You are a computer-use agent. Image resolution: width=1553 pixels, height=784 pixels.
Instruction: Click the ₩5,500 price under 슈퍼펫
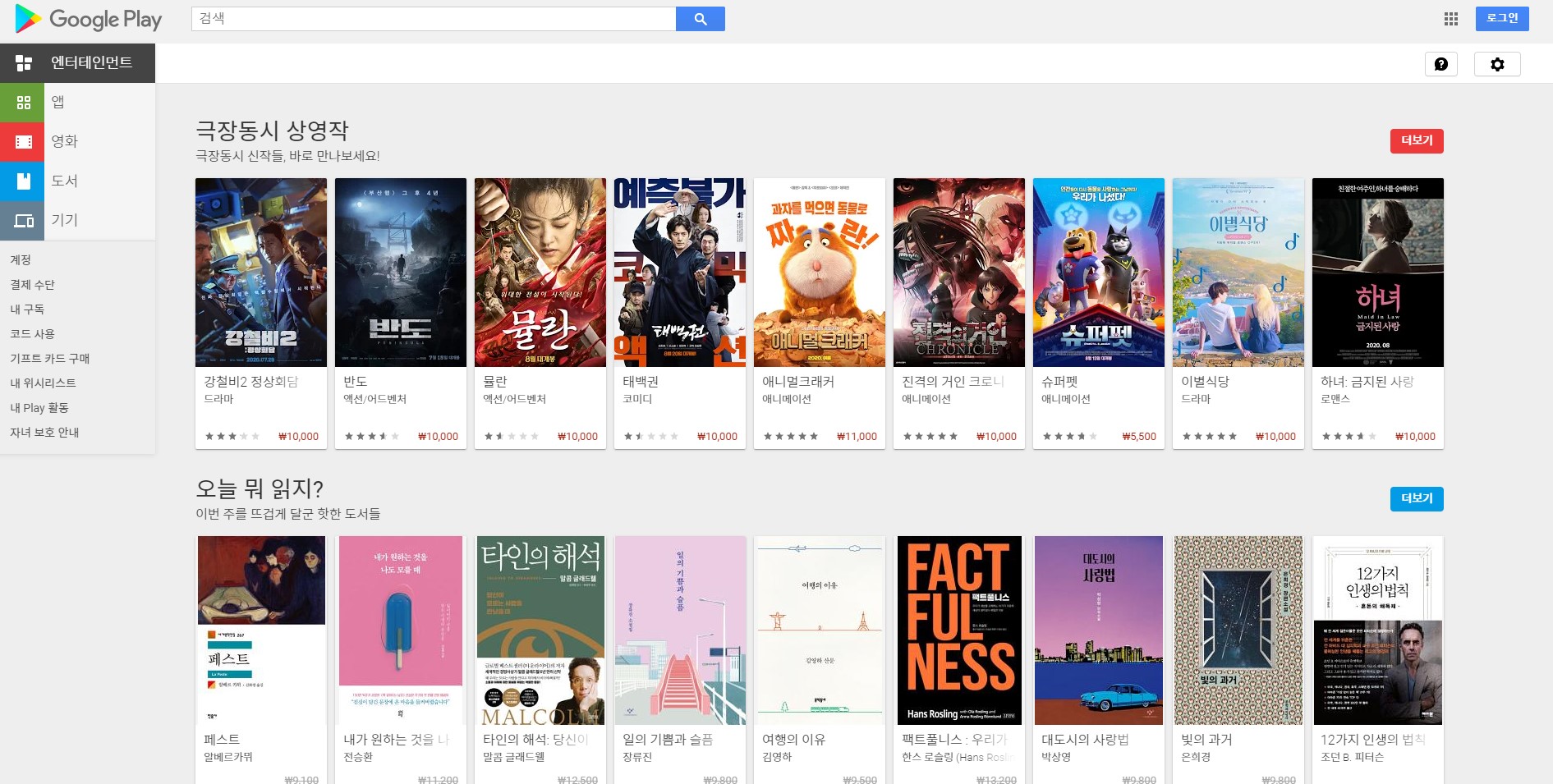[x=1139, y=437]
